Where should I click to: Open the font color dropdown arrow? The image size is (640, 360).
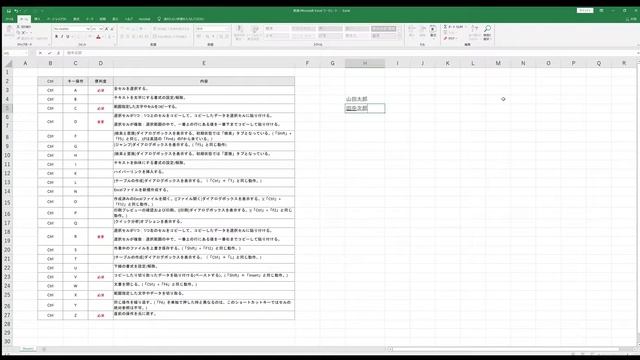[102, 37]
